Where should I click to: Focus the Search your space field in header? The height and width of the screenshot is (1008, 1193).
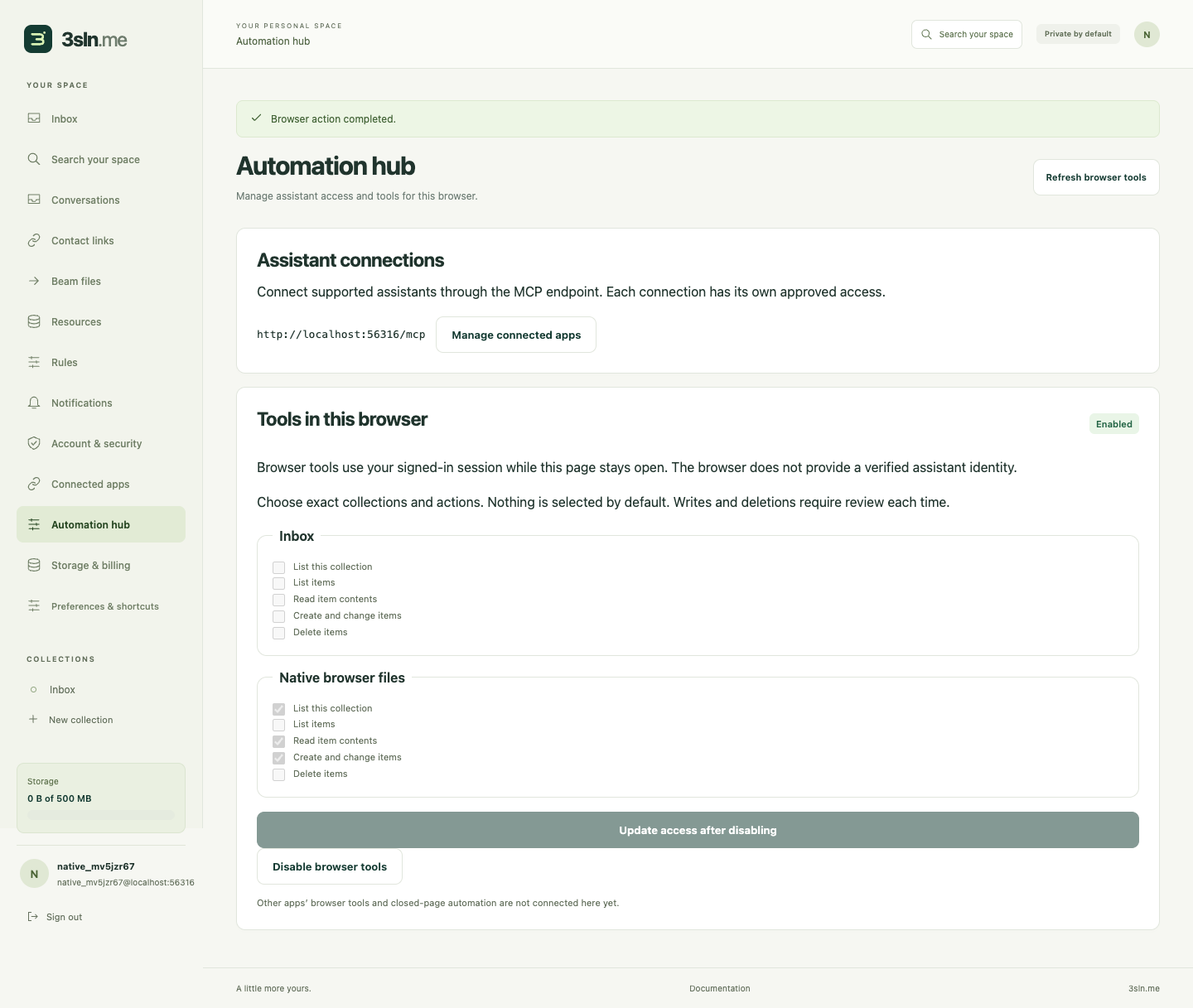point(967,34)
